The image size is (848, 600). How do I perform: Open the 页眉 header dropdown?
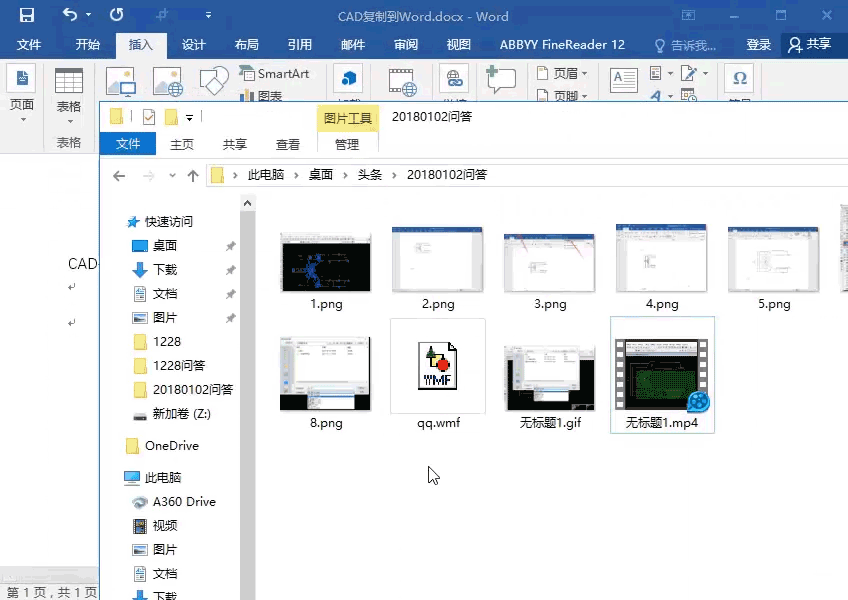[x=562, y=72]
